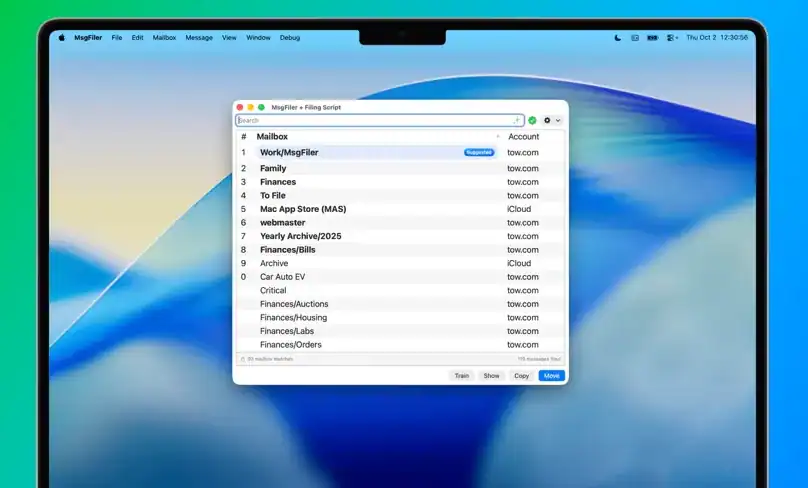The height and width of the screenshot is (488, 808).
Task: Click the mailbox matches icon in status bar
Action: pos(243,359)
